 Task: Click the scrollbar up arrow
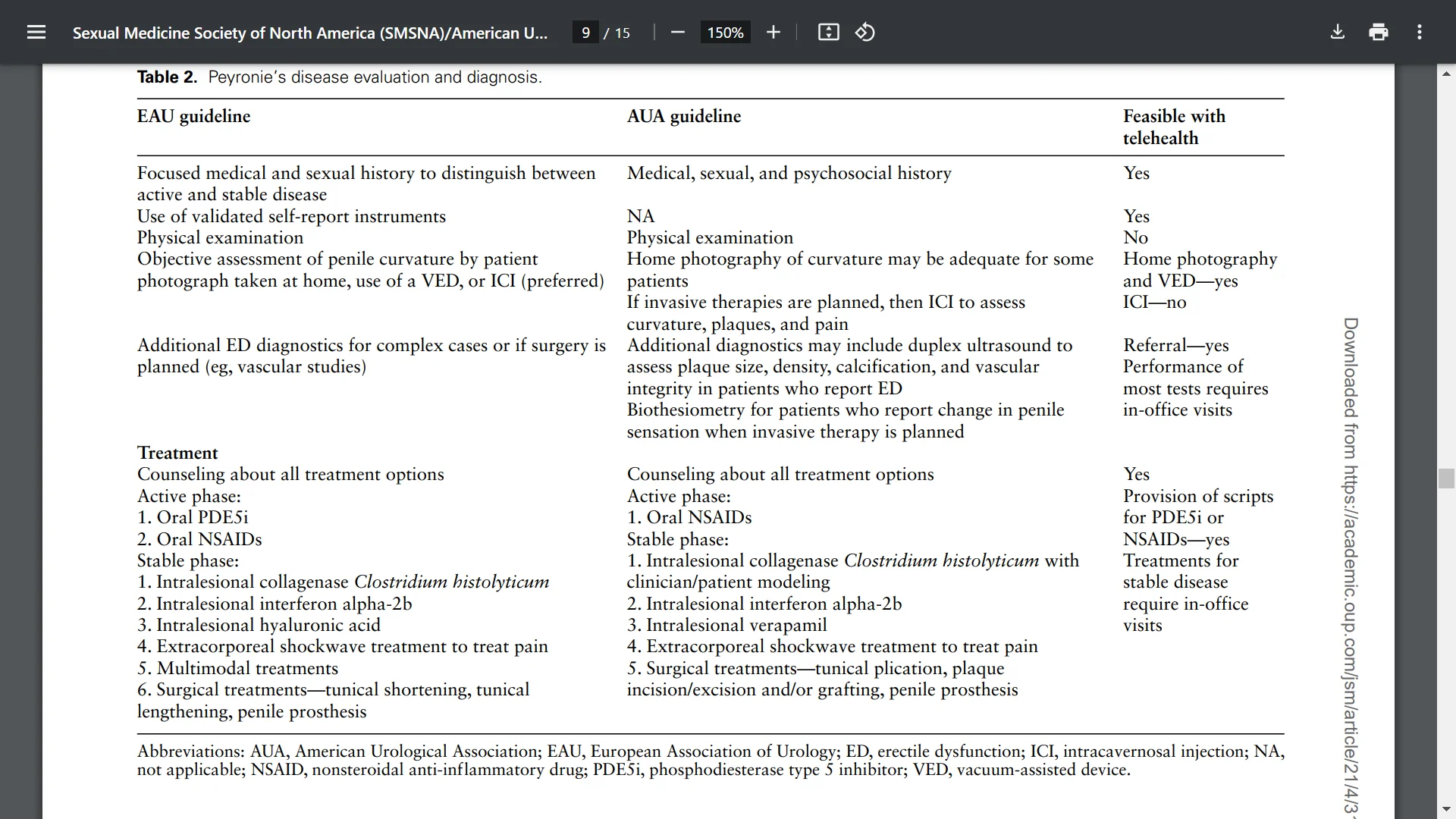pos(1446,74)
